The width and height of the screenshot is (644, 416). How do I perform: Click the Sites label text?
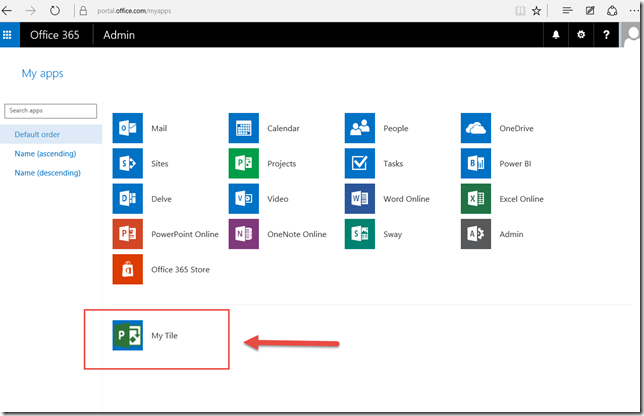click(x=160, y=163)
